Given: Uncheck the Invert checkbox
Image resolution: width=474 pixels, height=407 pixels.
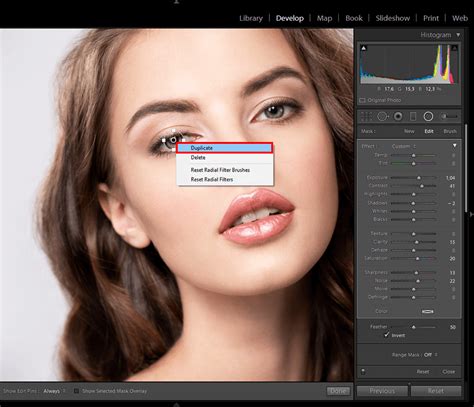Looking at the screenshot, I should (387, 335).
